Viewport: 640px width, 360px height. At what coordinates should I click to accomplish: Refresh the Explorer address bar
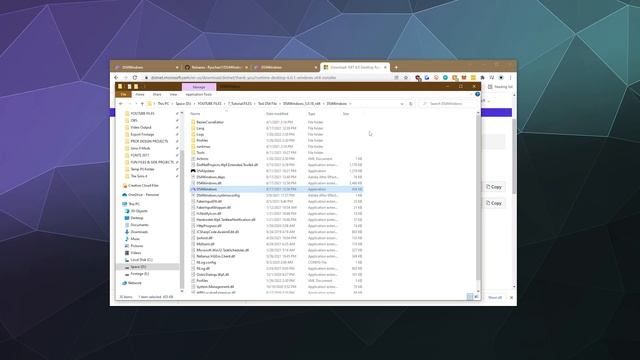[x=411, y=104]
